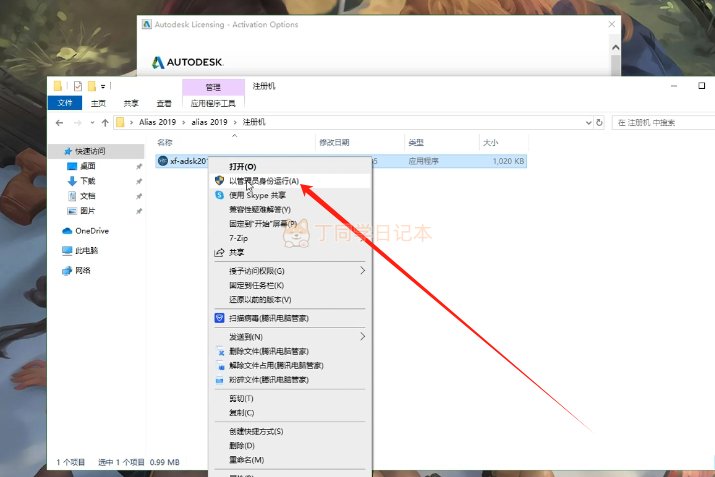This screenshot has height=477, width=715.
Task: Choose 兼容性疑难解答(Y) menu entry
Action: pos(290,209)
